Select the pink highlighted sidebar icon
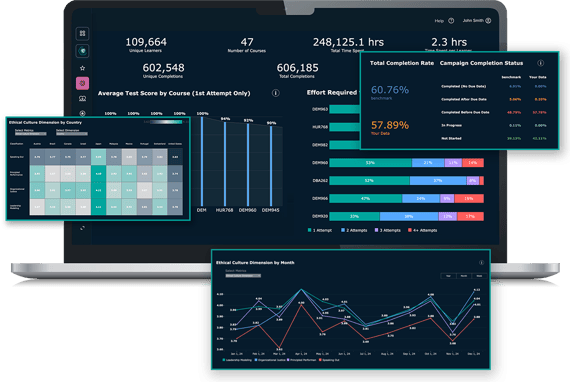The height and width of the screenshot is (382, 570). tap(83, 83)
